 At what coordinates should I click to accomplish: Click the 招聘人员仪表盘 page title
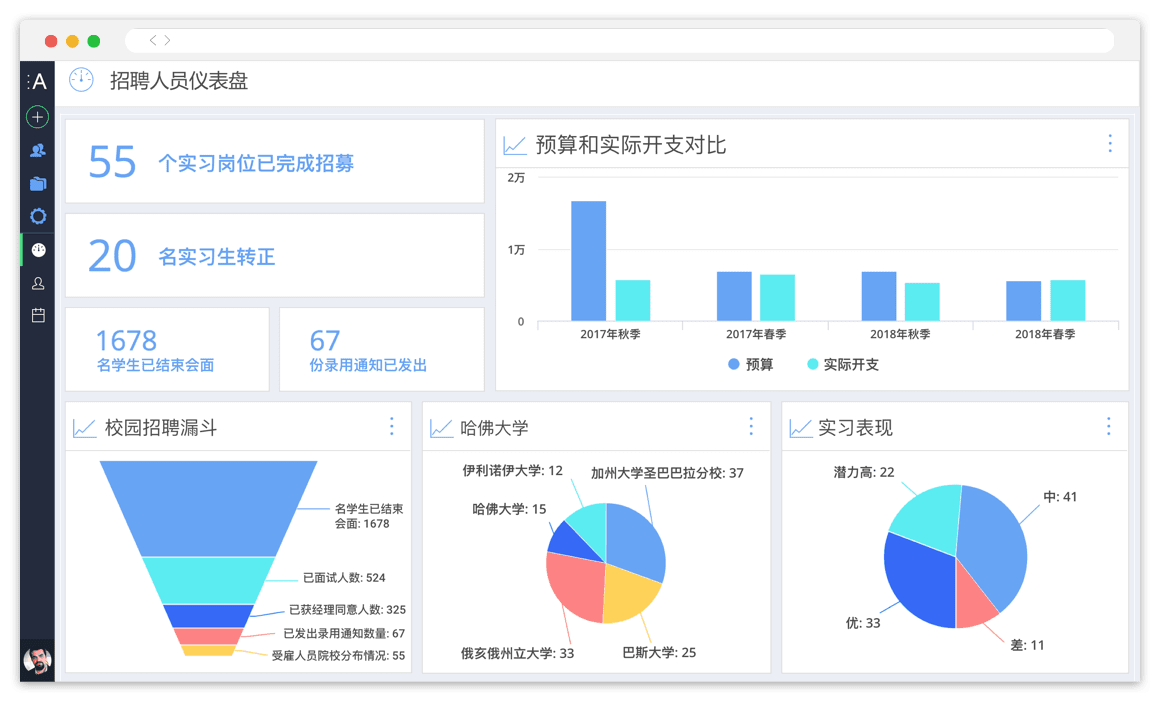179,81
